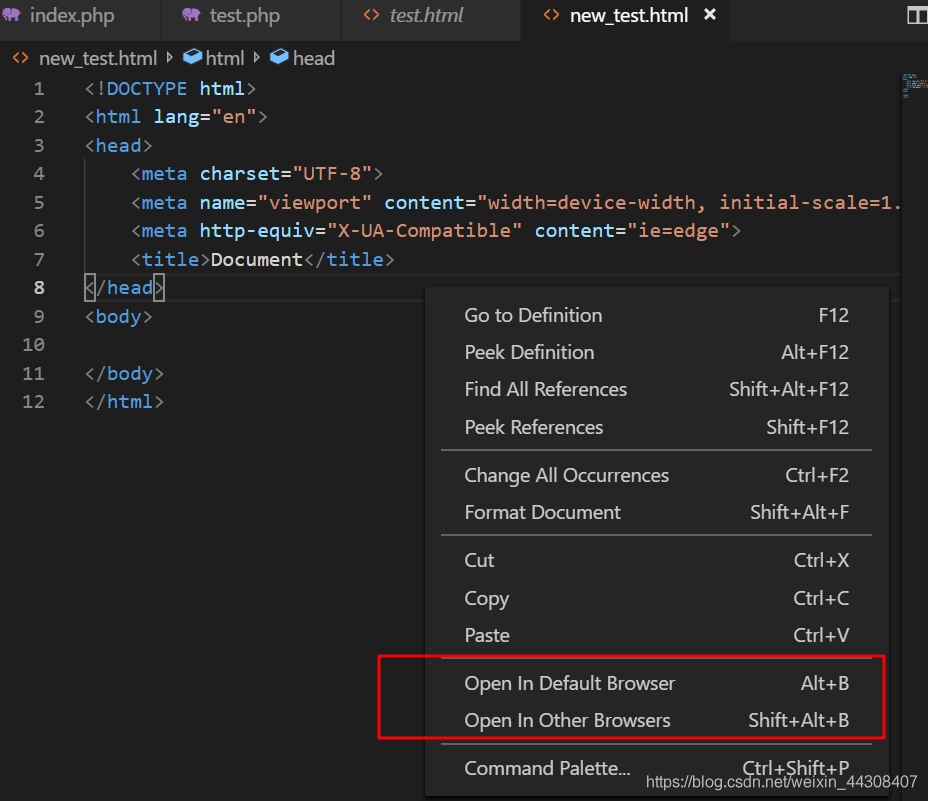Select Format Document
Viewport: 928px width, 801px height.
[656, 512]
